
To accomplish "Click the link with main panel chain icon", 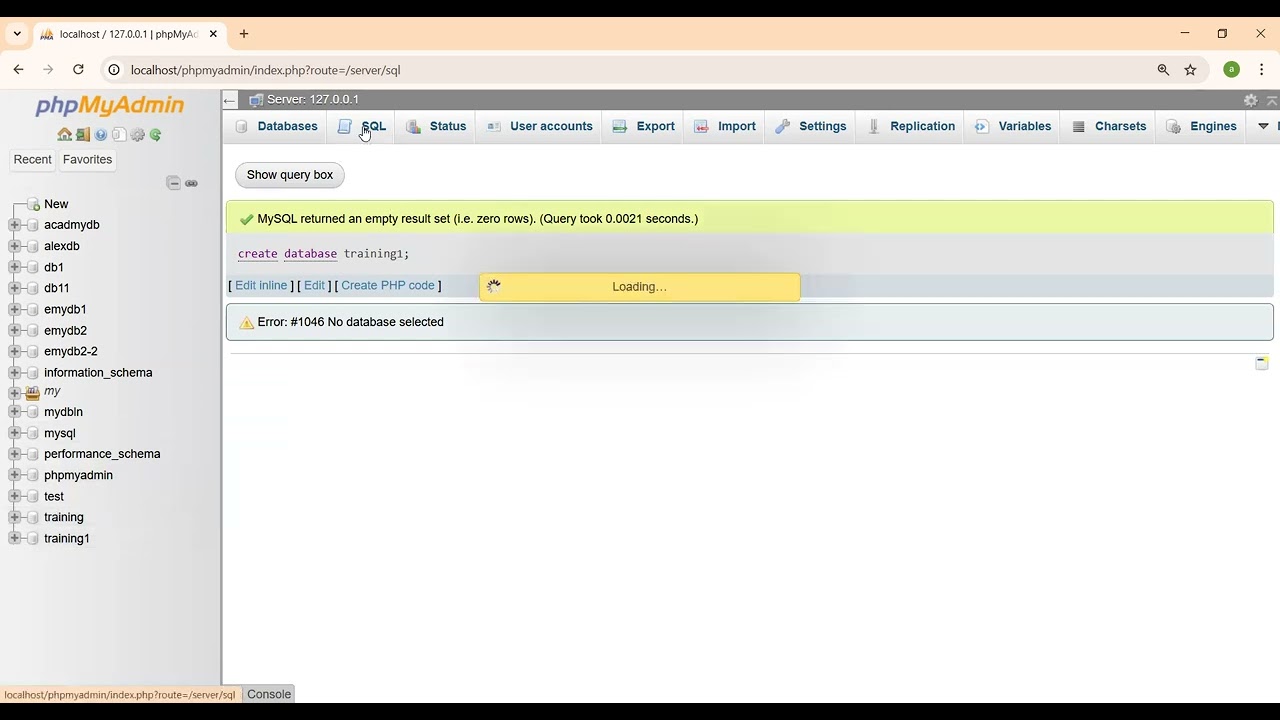I will pos(191,183).
